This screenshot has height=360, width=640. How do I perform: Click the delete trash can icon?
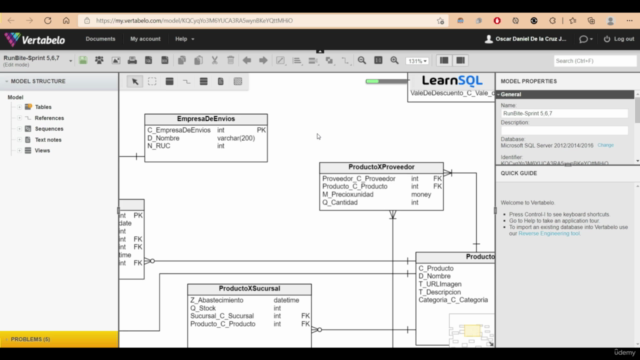(x=231, y=60)
